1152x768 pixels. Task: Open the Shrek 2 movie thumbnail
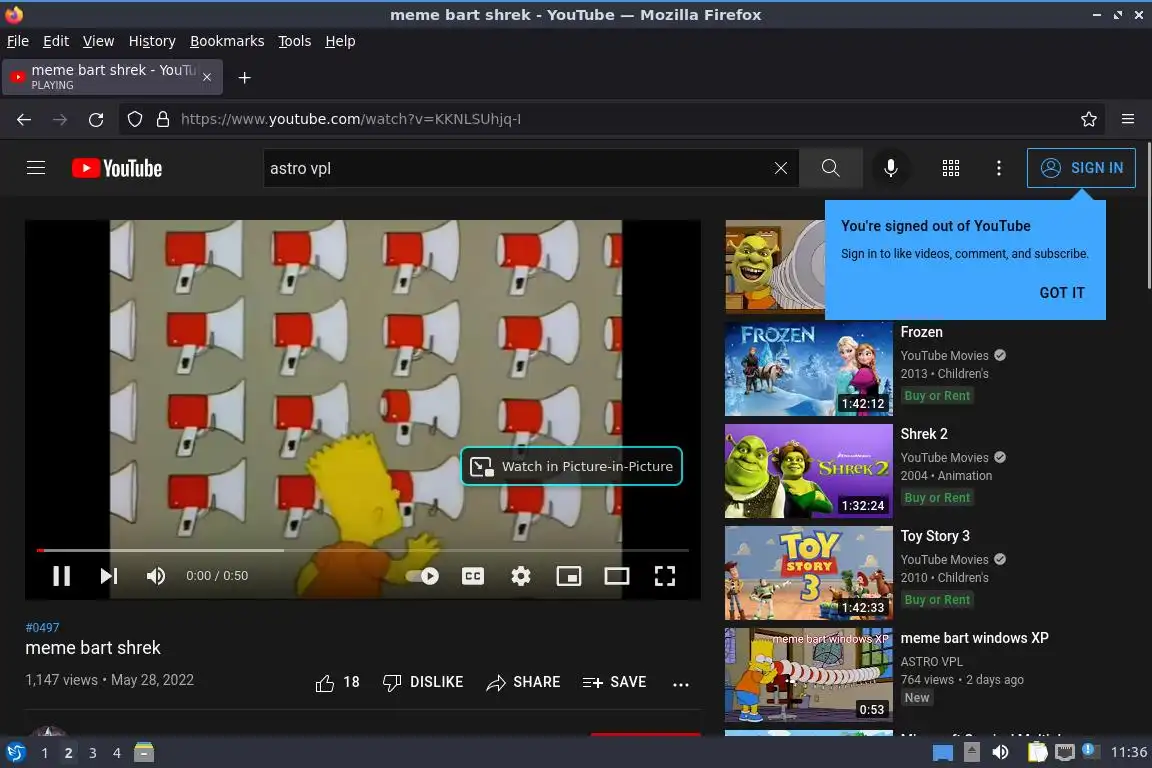pos(809,471)
